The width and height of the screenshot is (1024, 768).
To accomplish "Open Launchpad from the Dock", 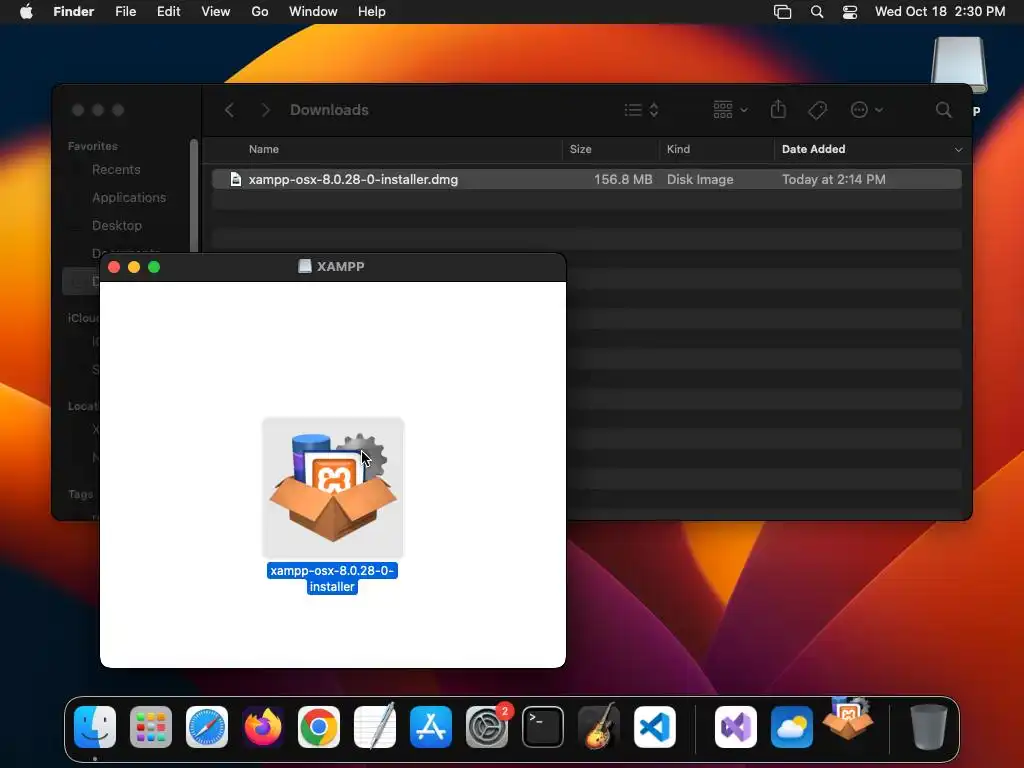I will (151, 727).
